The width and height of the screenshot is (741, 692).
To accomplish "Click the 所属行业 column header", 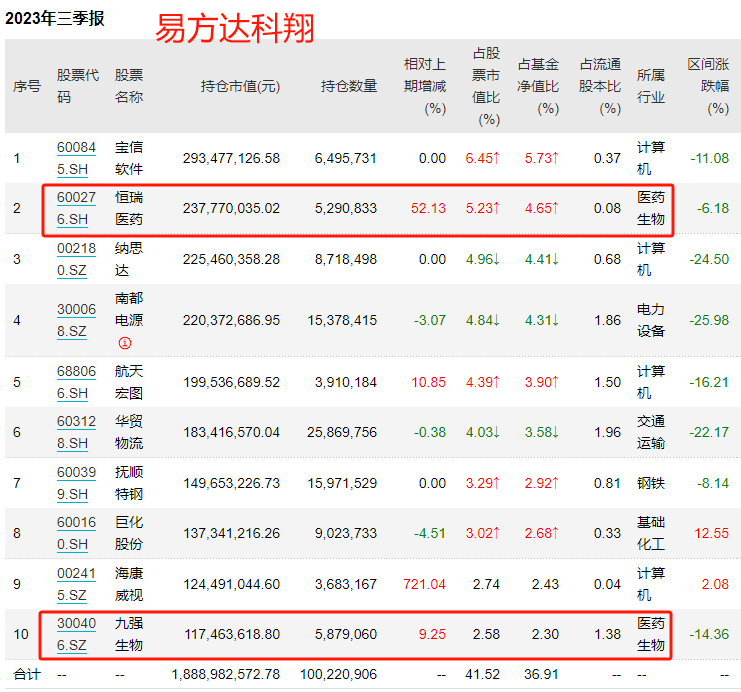I will (x=651, y=86).
